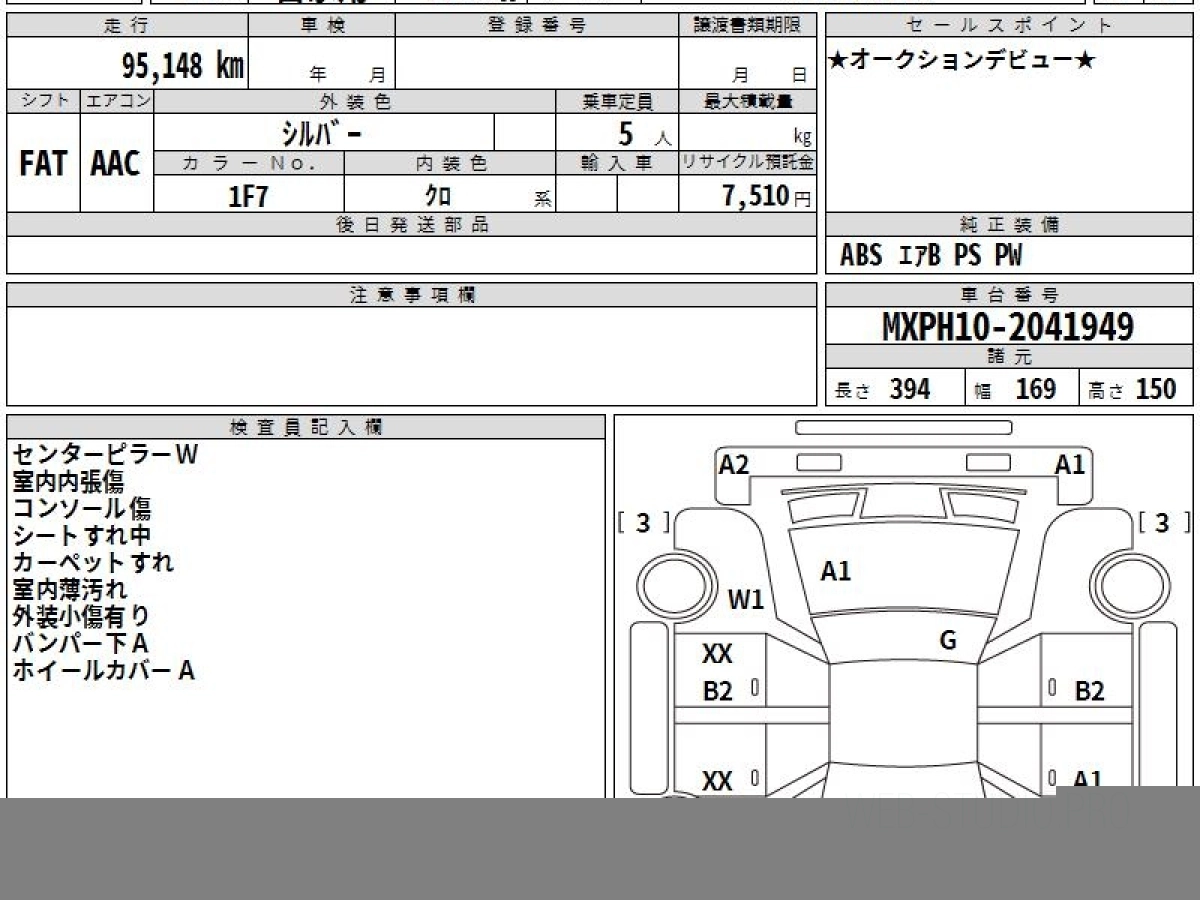1200x900 pixels.
Task: Click the sales point text オークションデビュー
Action: pyautogui.click(x=961, y=60)
